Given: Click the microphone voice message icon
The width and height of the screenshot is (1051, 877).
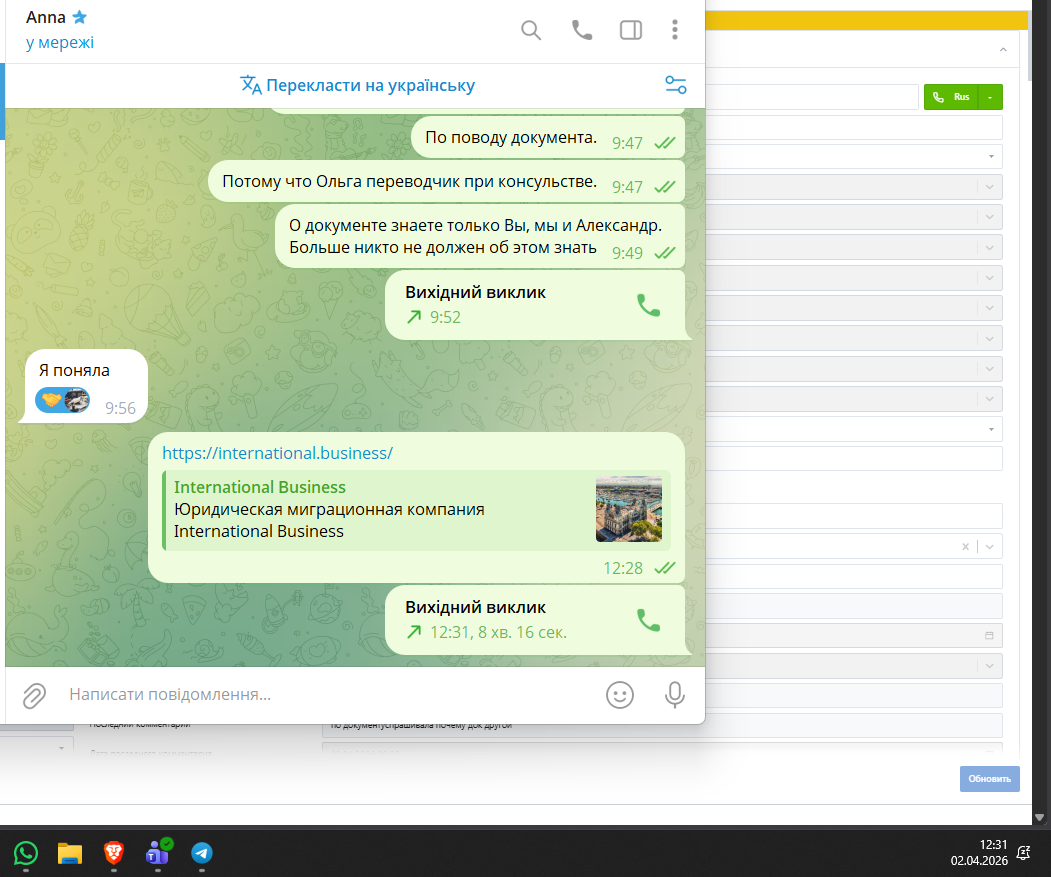Looking at the screenshot, I should click(x=675, y=695).
